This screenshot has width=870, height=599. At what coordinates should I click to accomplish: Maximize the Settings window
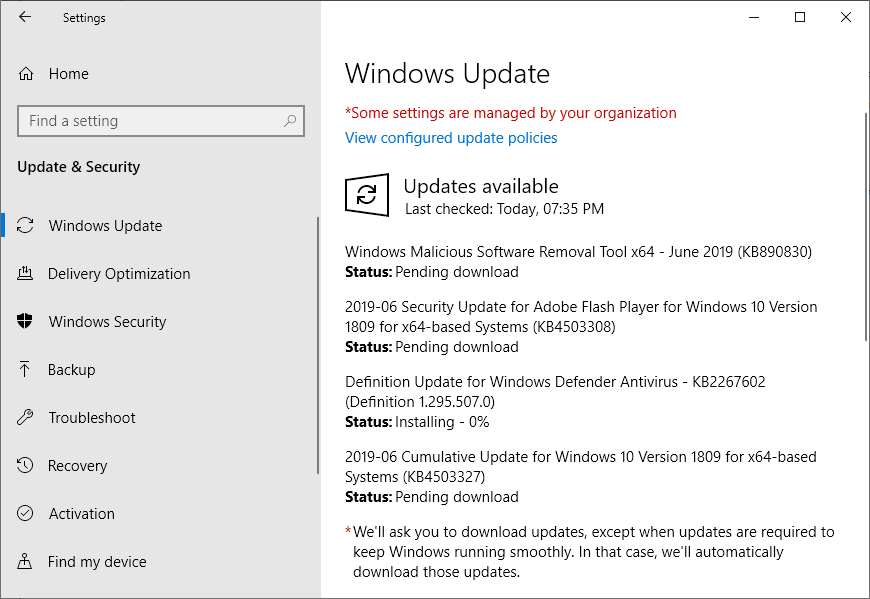[x=800, y=17]
